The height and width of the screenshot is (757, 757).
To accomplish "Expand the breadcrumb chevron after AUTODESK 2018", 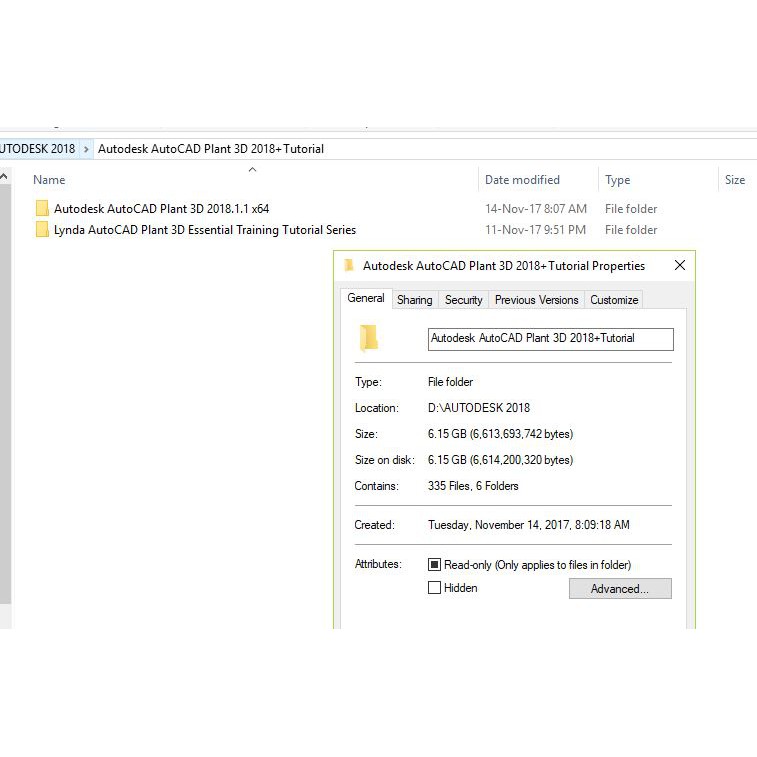I will coord(87,149).
